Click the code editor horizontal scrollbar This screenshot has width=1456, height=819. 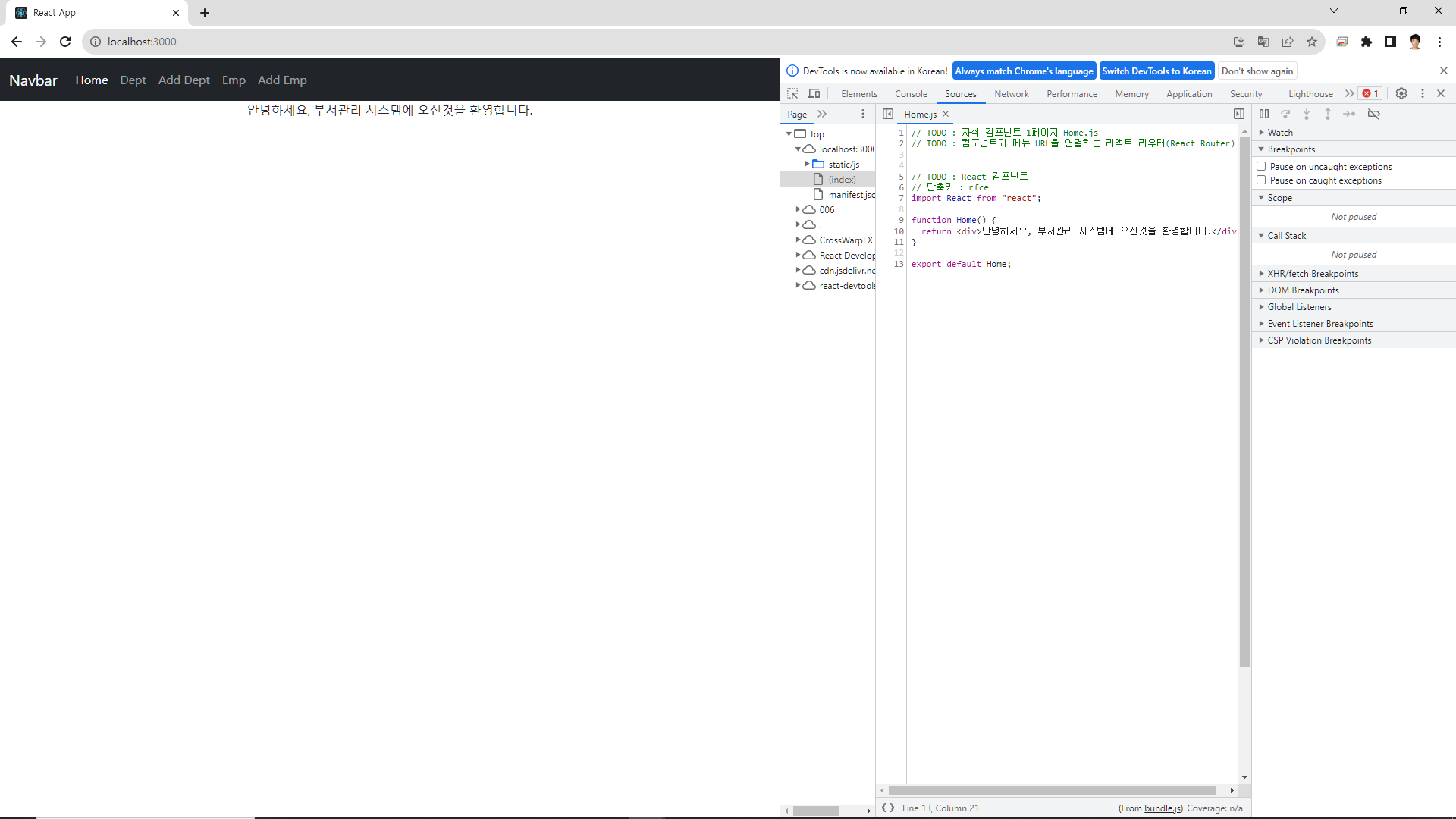coord(1053,790)
